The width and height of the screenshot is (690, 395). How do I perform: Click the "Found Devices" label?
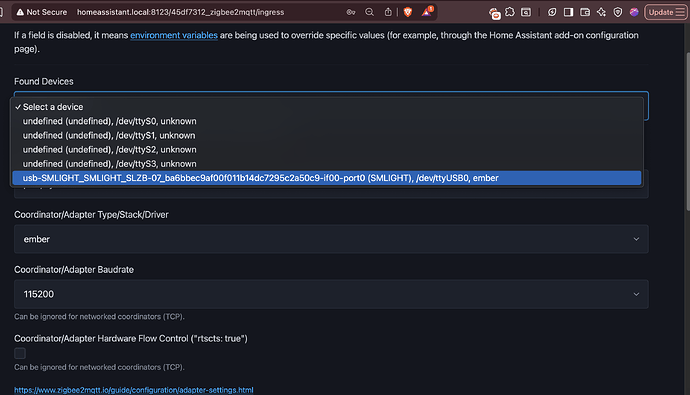coord(44,81)
